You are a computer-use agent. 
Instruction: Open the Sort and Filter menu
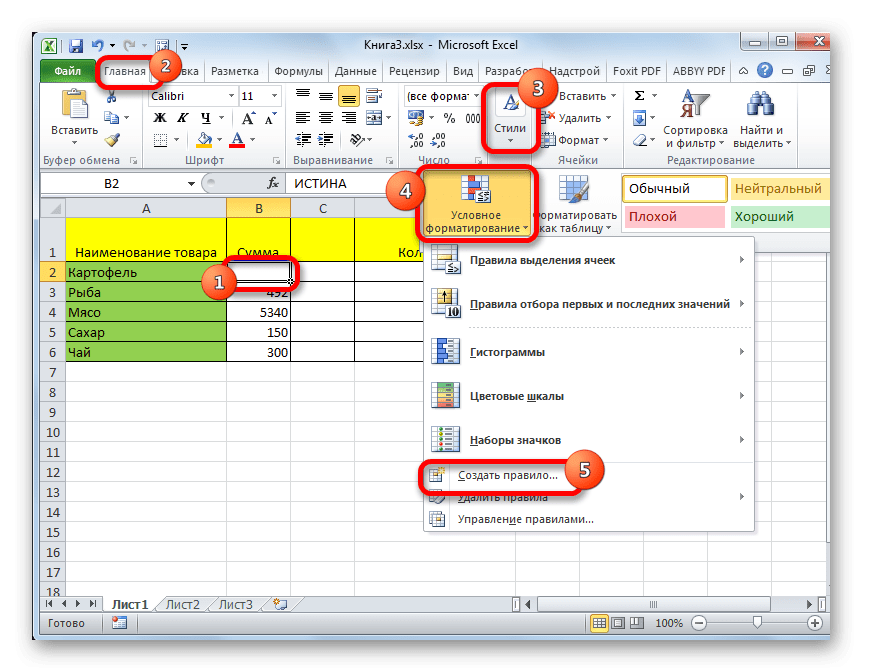pyautogui.click(x=695, y=119)
